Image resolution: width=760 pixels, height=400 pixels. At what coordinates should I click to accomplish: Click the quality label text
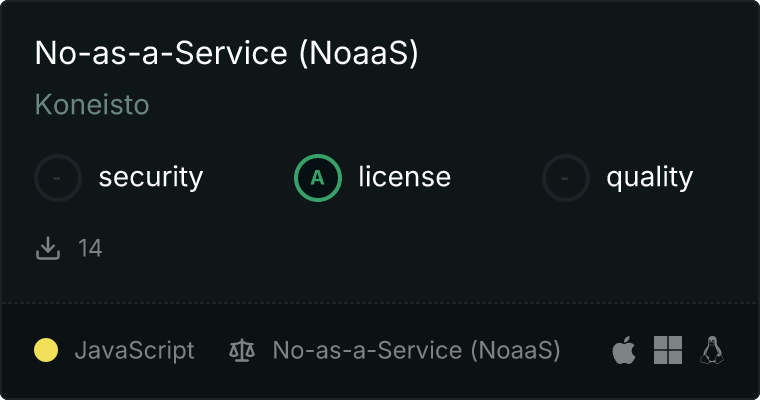(649, 178)
